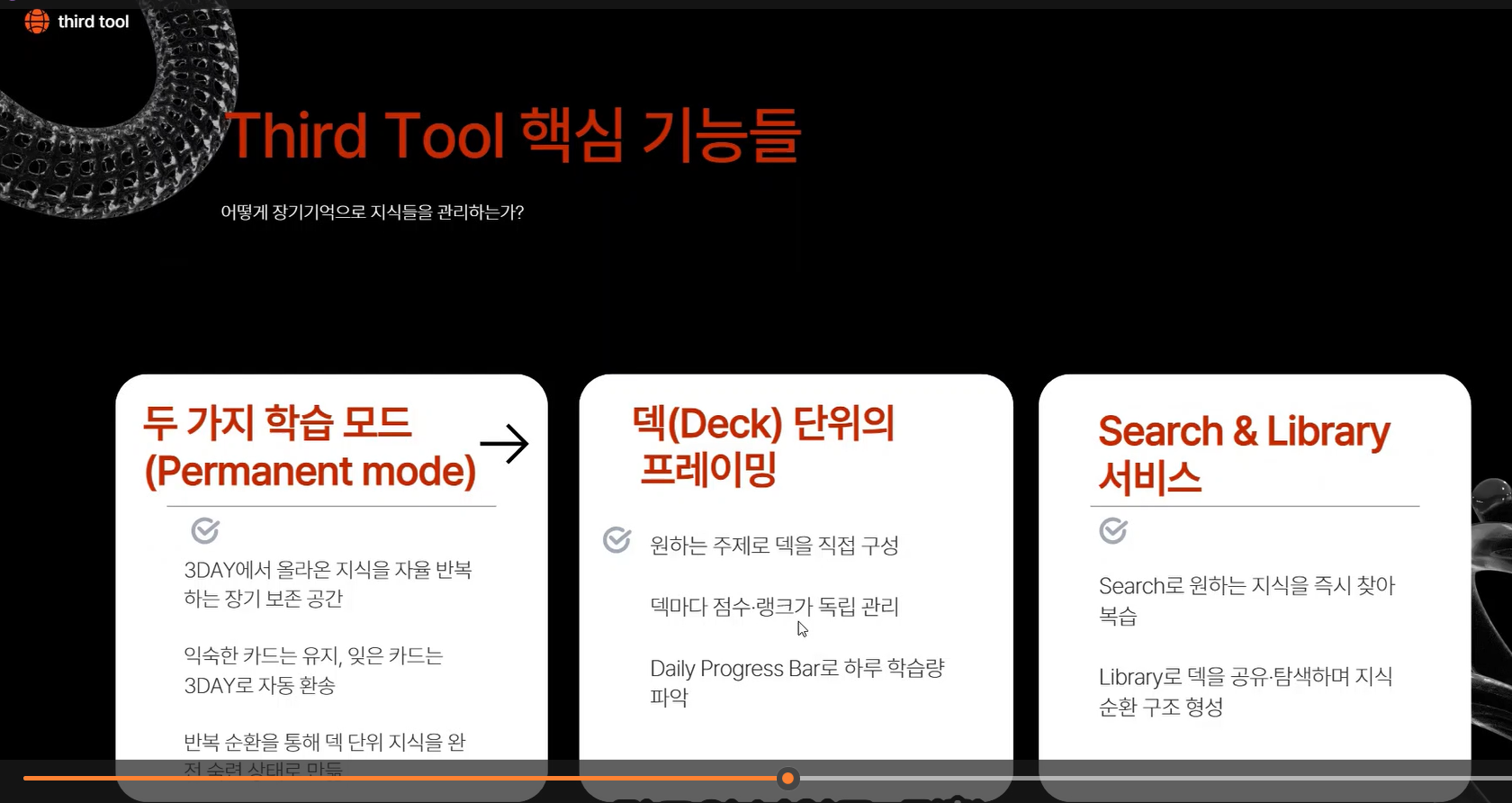Screen dimensions: 1512x803
Task: Click the text '3DAY에서 올라온 지식을 자율 반복'
Action: pos(328,570)
